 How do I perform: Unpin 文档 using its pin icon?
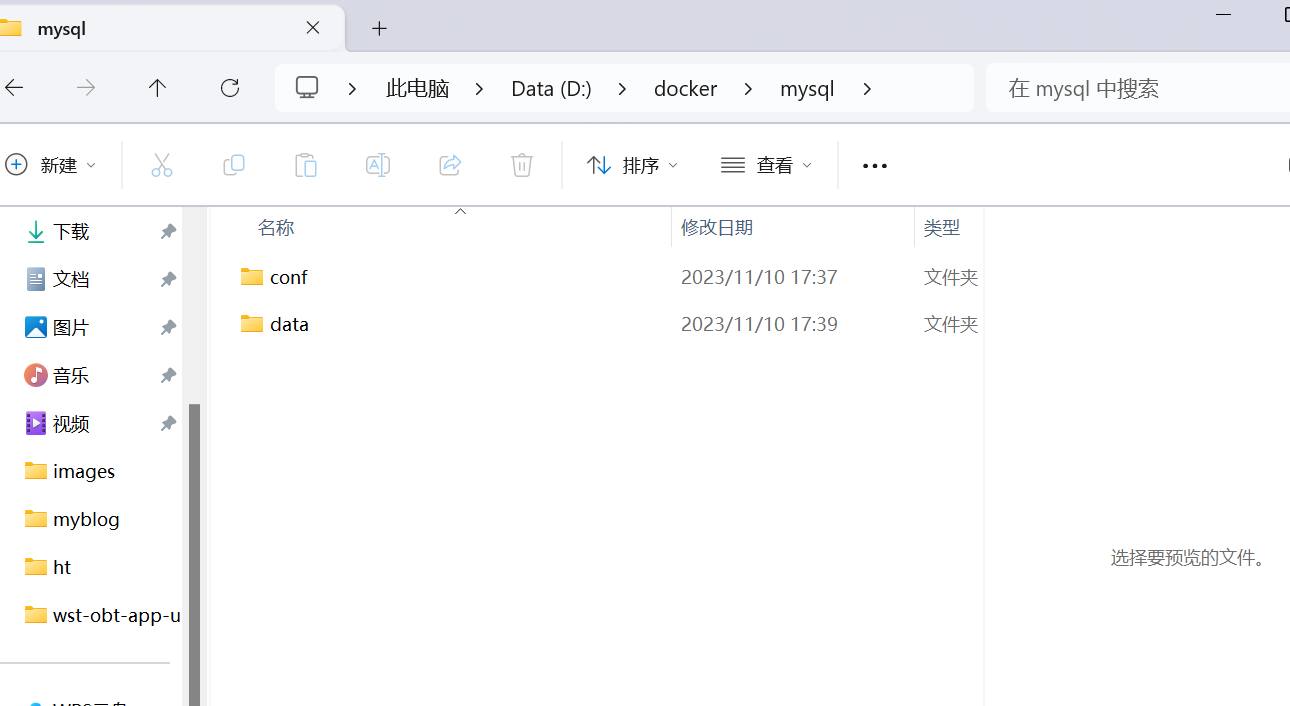tap(168, 279)
